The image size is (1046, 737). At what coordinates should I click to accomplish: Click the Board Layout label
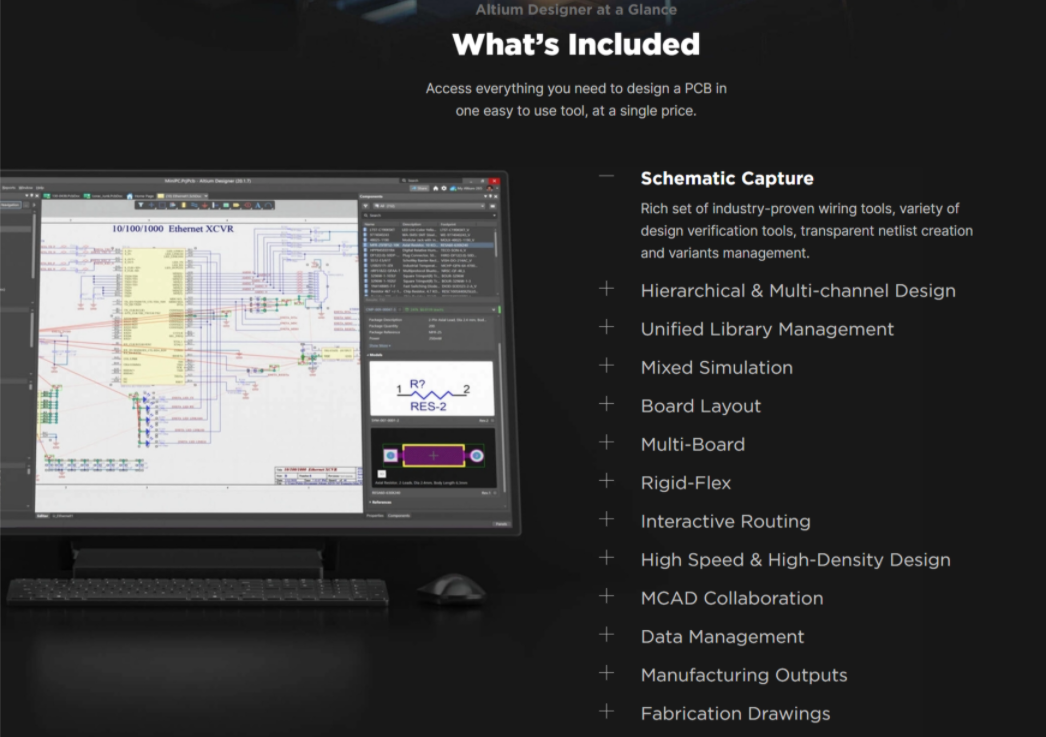click(x=700, y=406)
